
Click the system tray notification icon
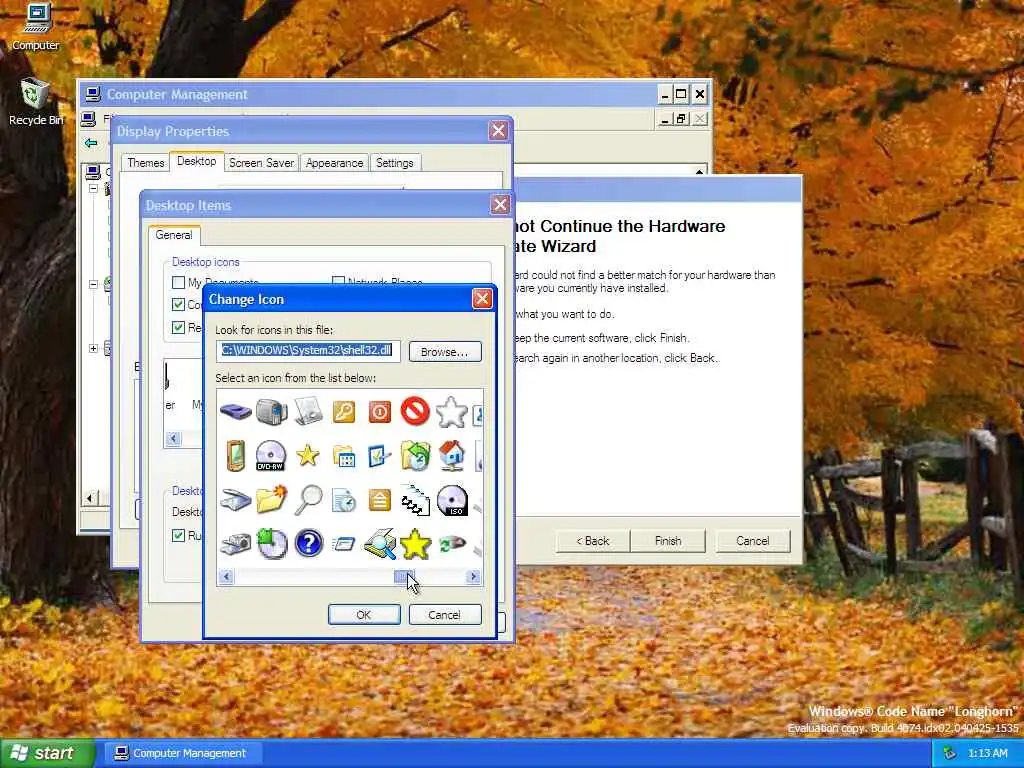[950, 754]
